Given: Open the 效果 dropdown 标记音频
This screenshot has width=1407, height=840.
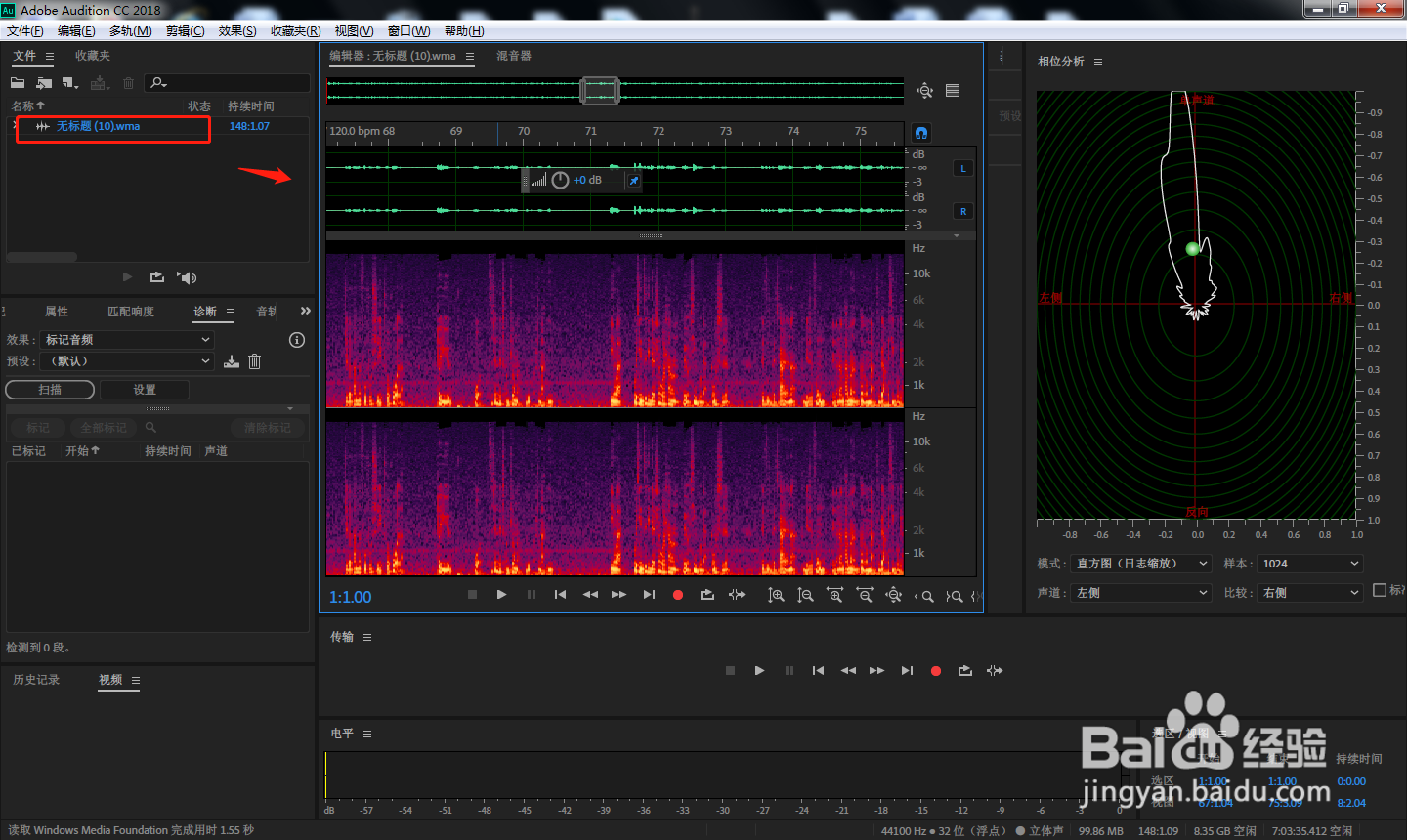Looking at the screenshot, I should tap(127, 340).
